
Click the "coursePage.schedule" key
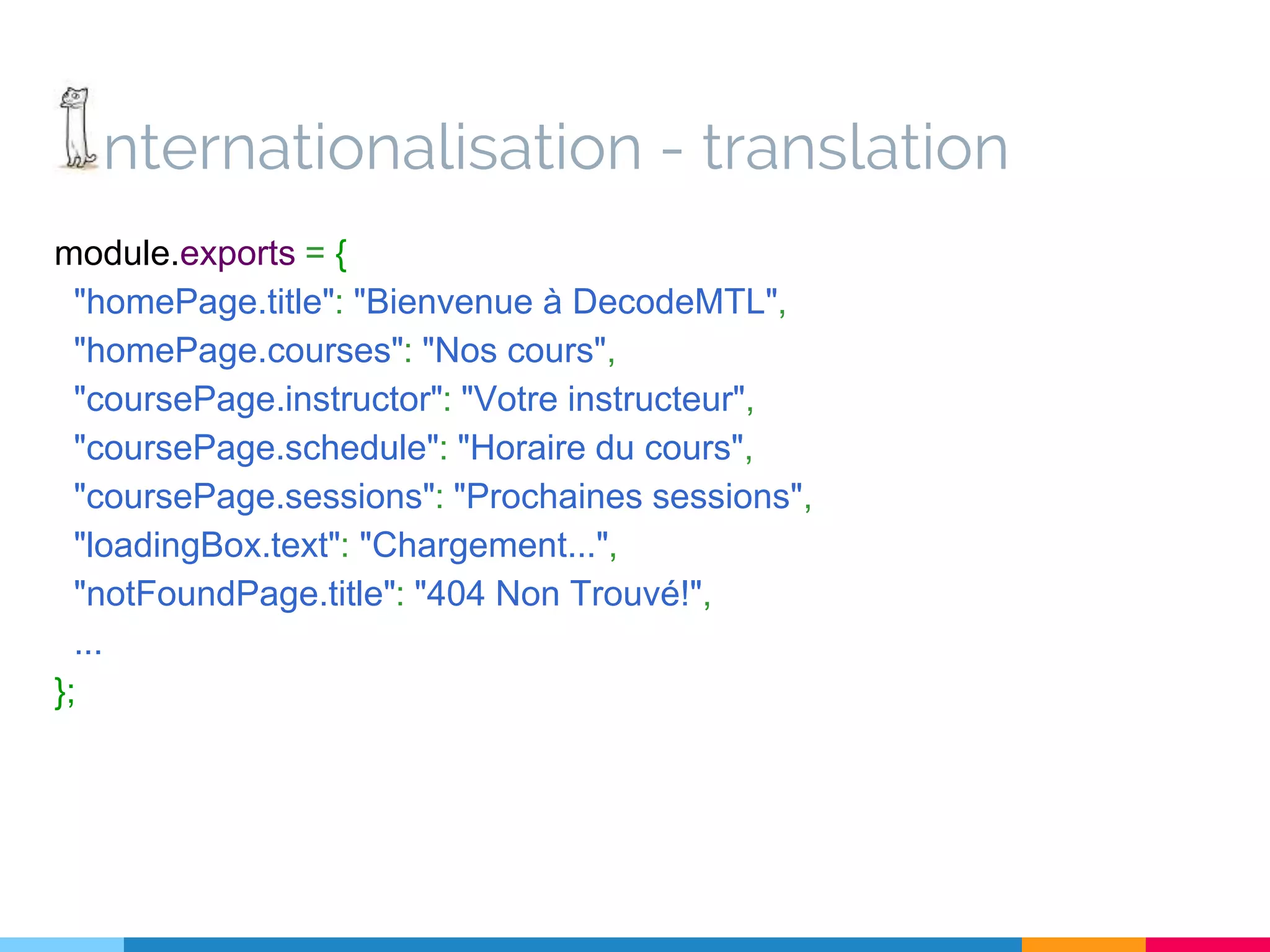tap(256, 449)
